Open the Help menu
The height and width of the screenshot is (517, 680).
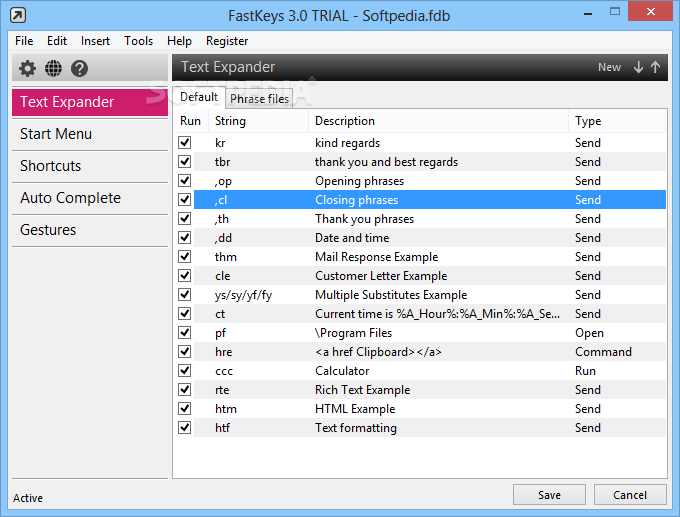coord(179,41)
